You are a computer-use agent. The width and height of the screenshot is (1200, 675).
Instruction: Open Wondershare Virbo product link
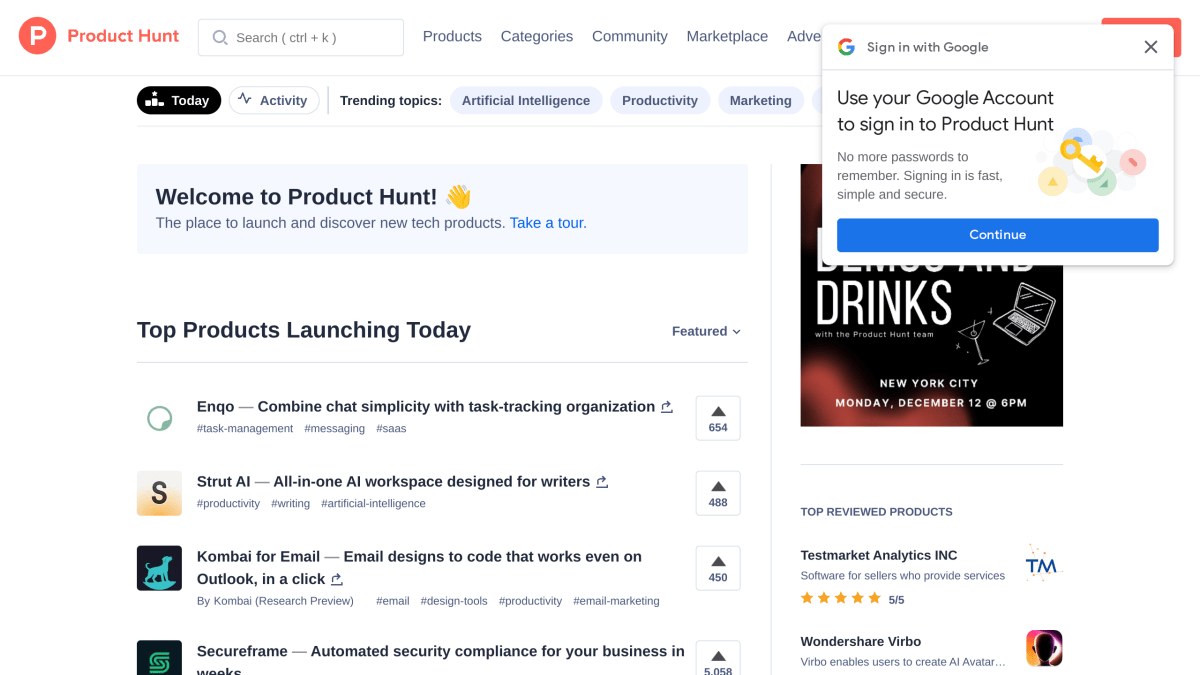861,641
